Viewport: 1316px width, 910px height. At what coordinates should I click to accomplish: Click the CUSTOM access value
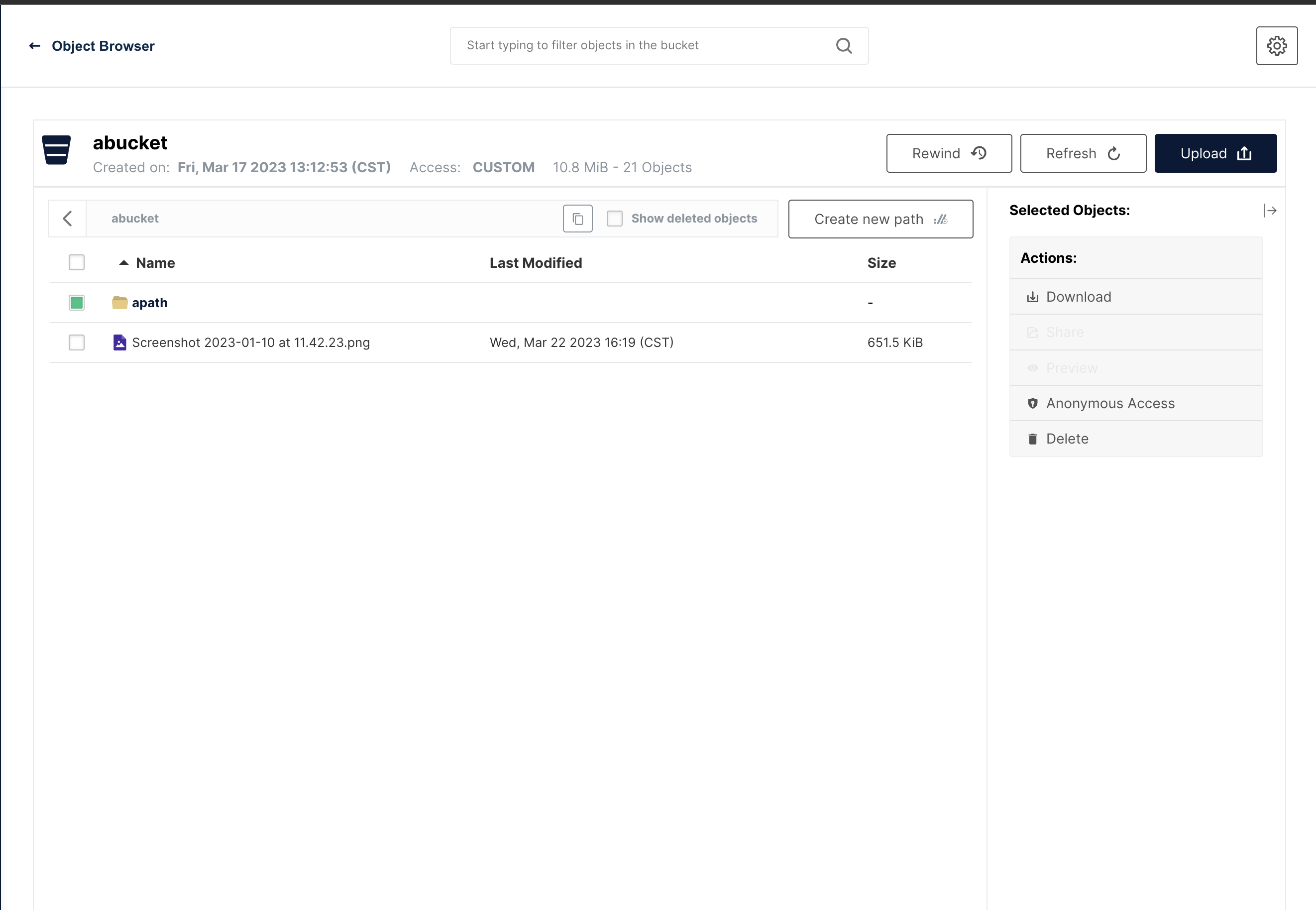coord(503,167)
